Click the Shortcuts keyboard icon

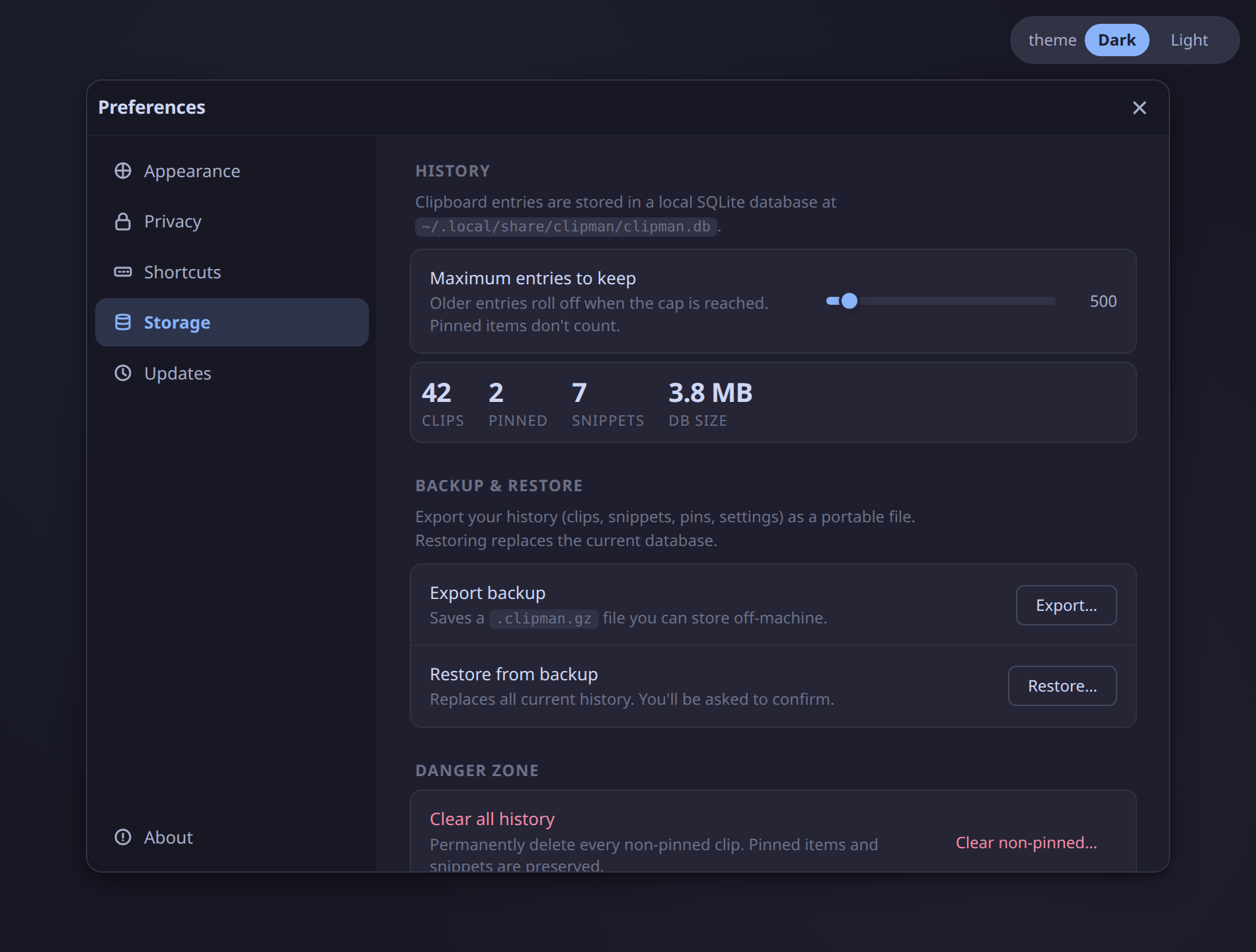point(123,272)
